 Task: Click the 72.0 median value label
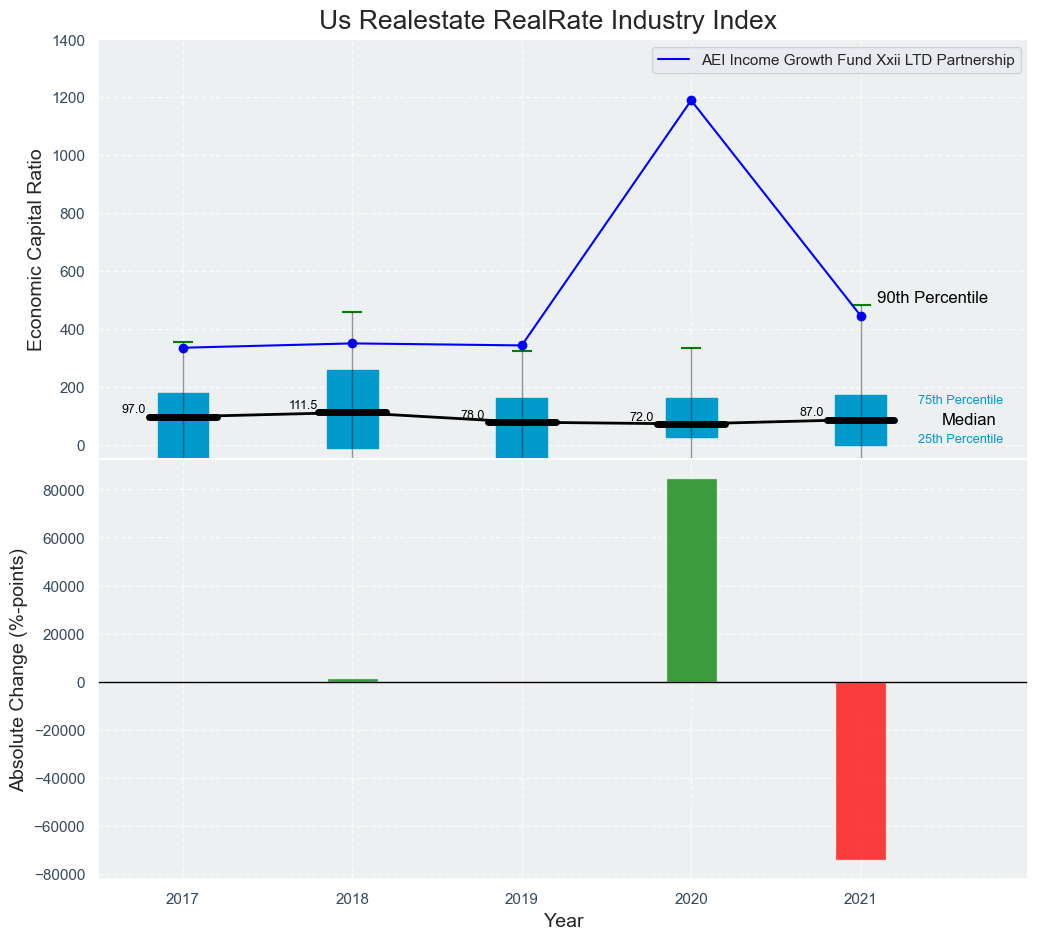click(641, 417)
